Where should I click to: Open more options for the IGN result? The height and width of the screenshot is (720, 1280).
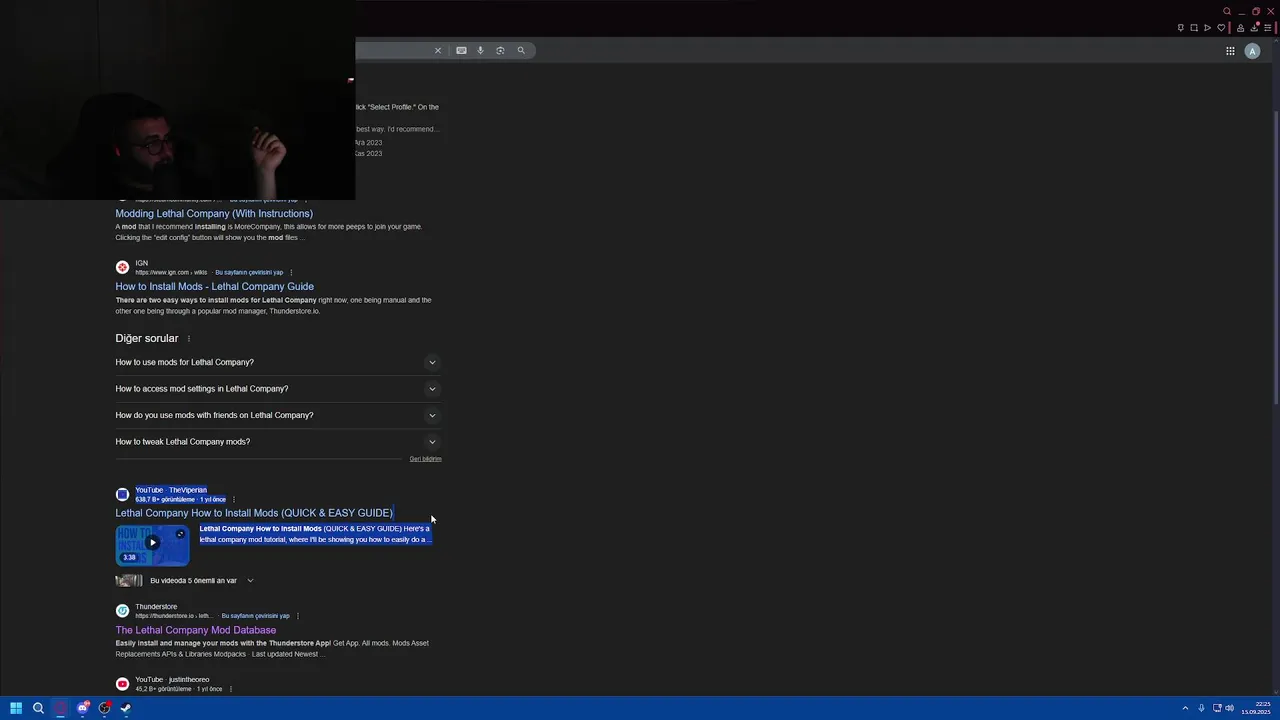coord(292,272)
